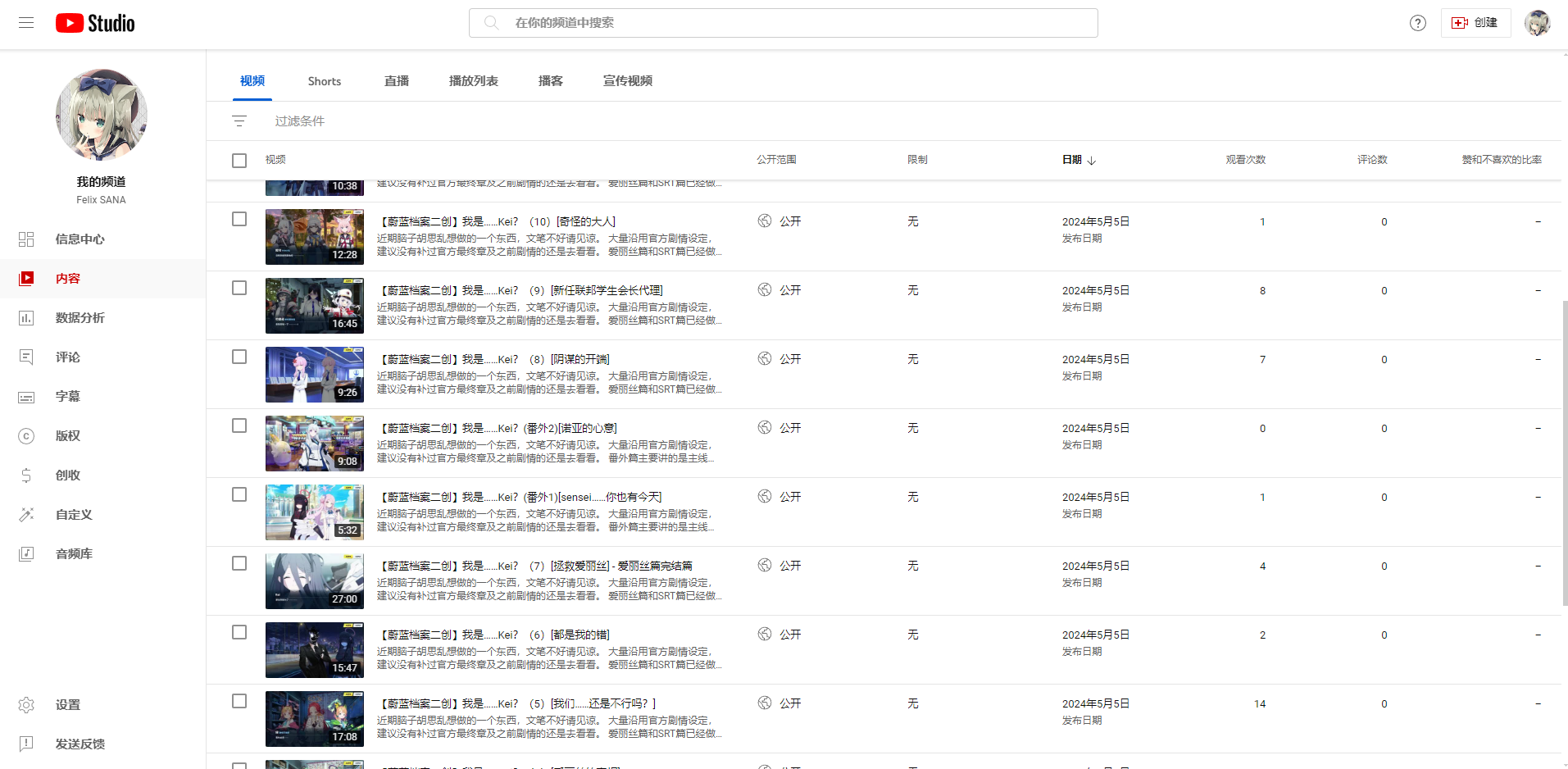Click view count 14 for episode (5)
This screenshot has width=1568, height=769.
click(x=1260, y=704)
